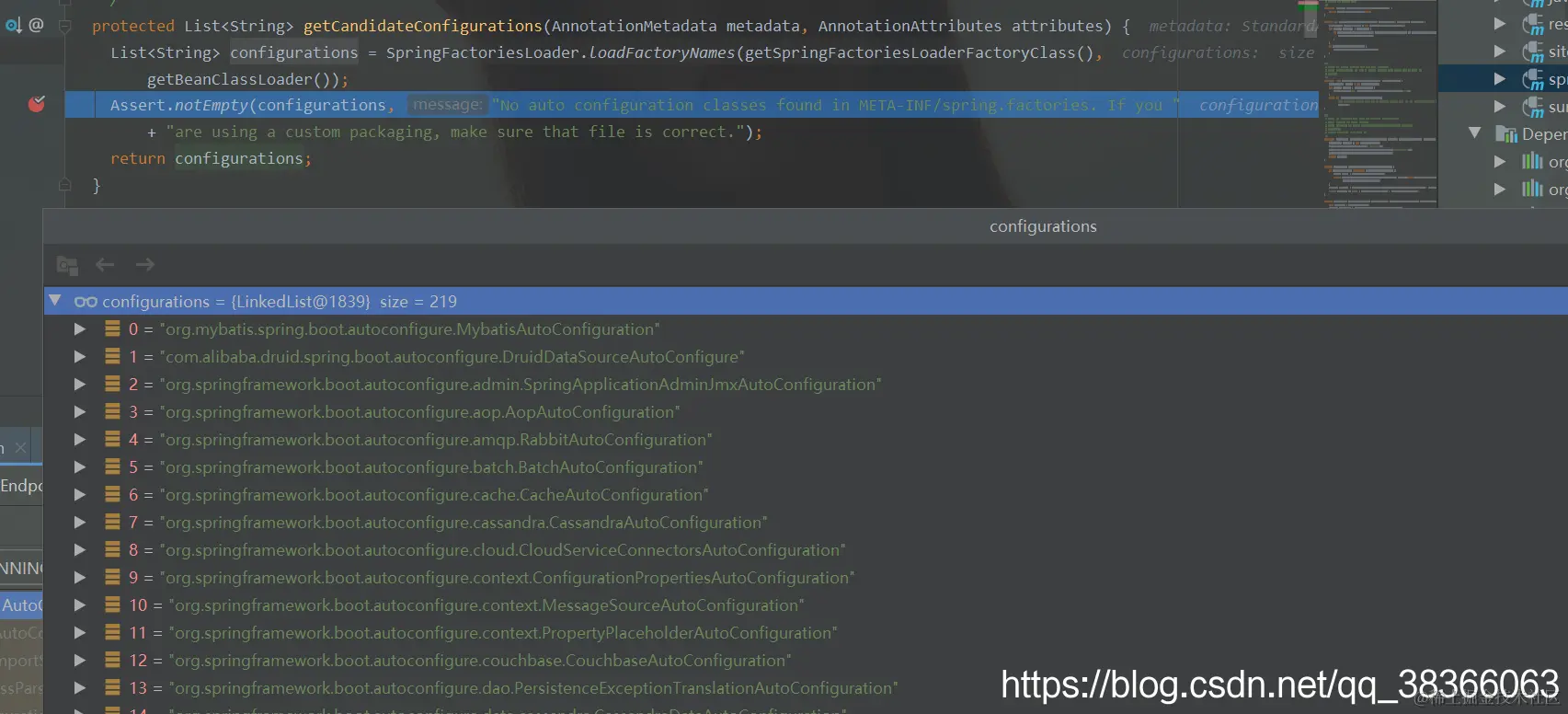Click the Dependencies folder icon in Maven panel
This screenshot has height=714, width=1568.
[x=1506, y=134]
